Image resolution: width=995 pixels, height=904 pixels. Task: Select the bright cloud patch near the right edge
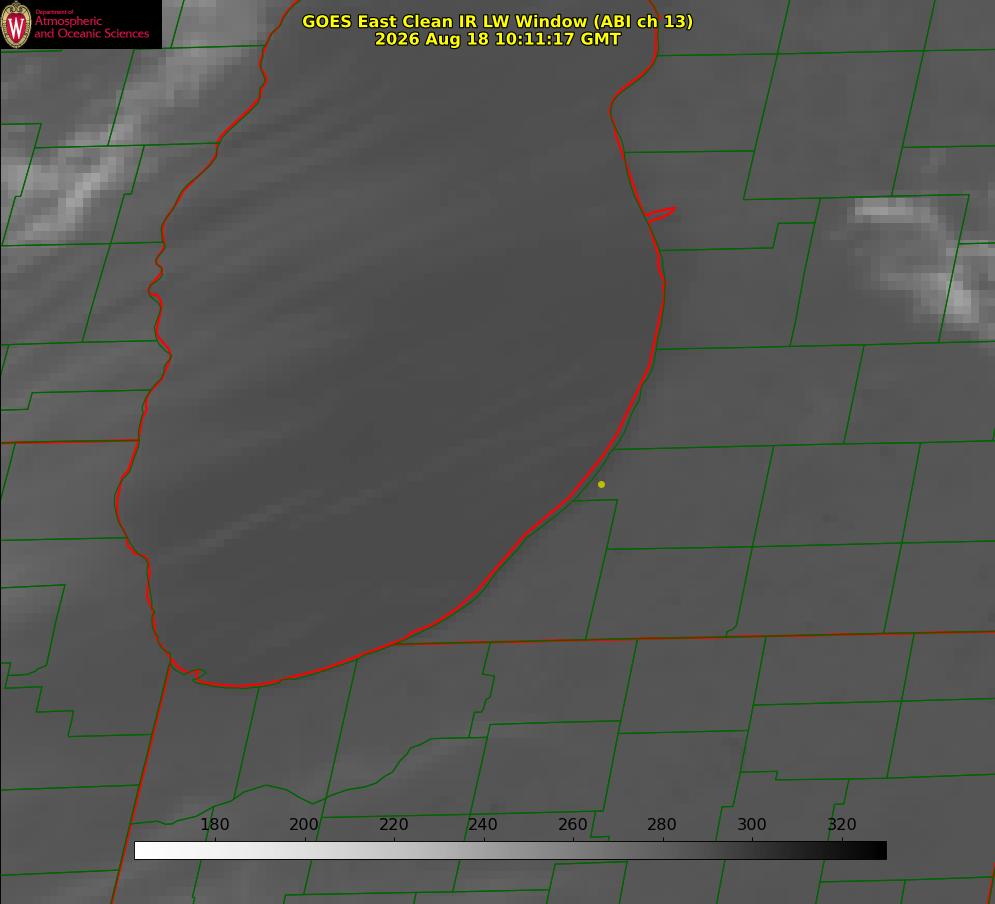tap(920, 260)
